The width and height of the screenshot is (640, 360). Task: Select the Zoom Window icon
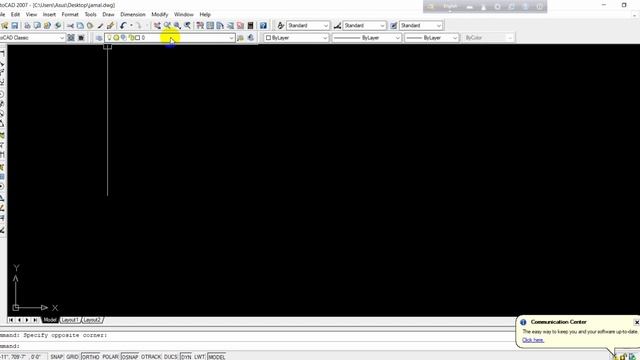tap(177, 25)
